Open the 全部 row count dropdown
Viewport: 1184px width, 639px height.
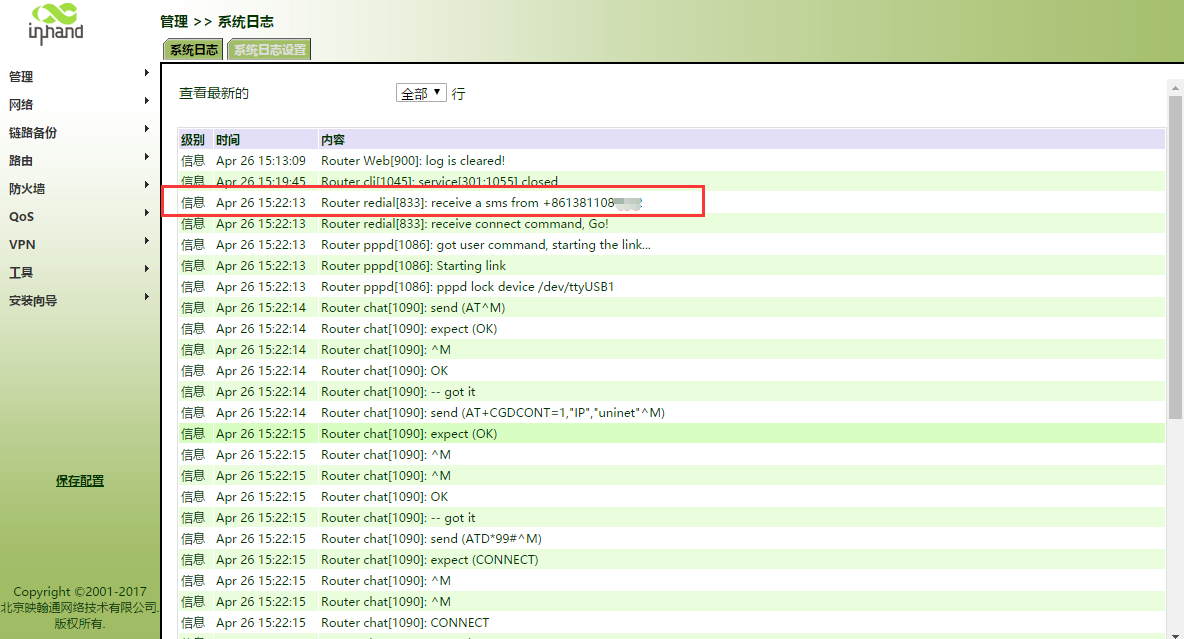tap(421, 93)
